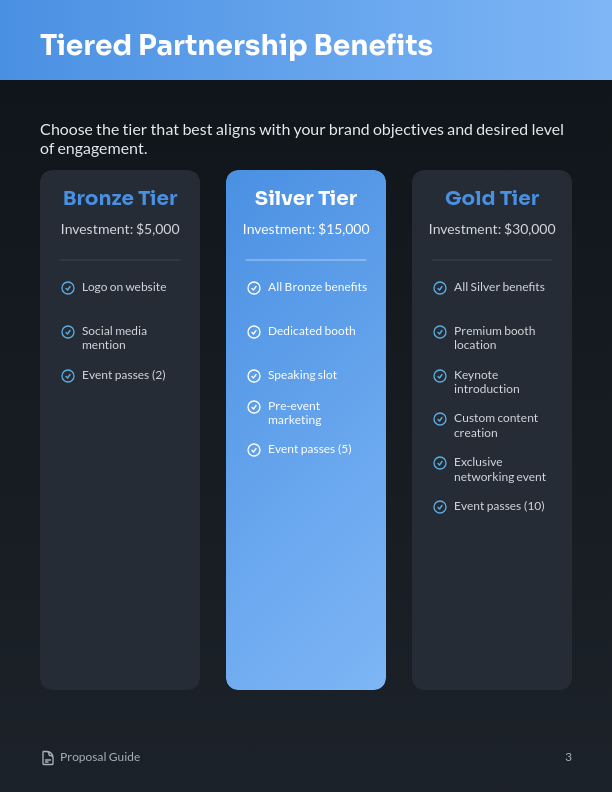Select the Gold Tier heading
This screenshot has width=612, height=792.
[492, 198]
